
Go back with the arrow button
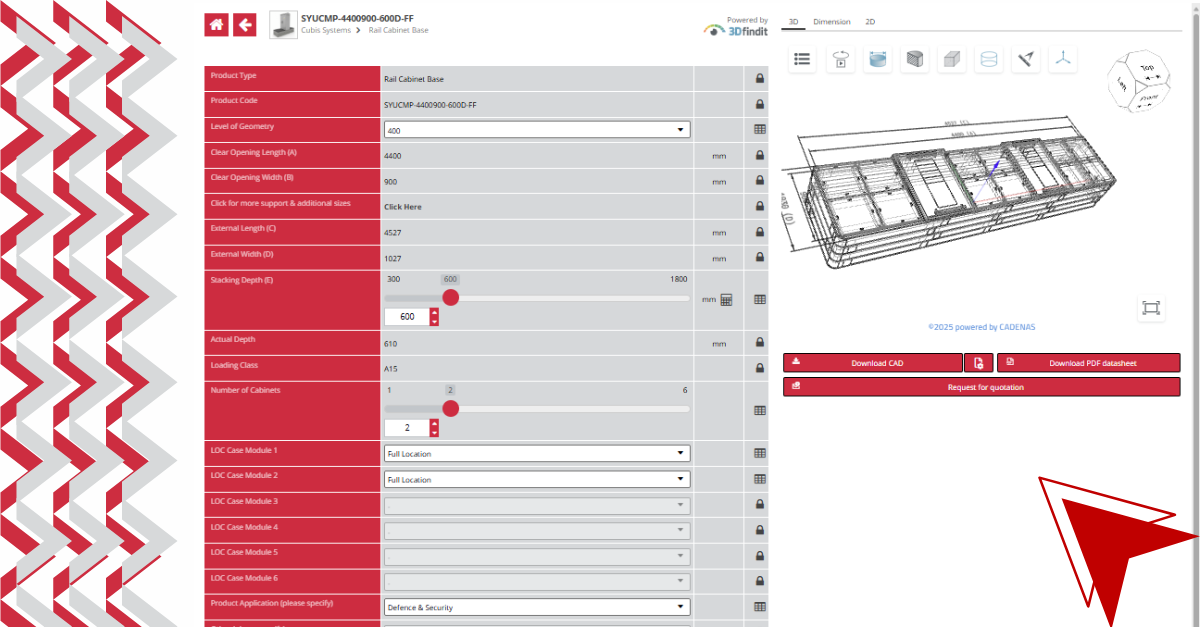tap(245, 25)
